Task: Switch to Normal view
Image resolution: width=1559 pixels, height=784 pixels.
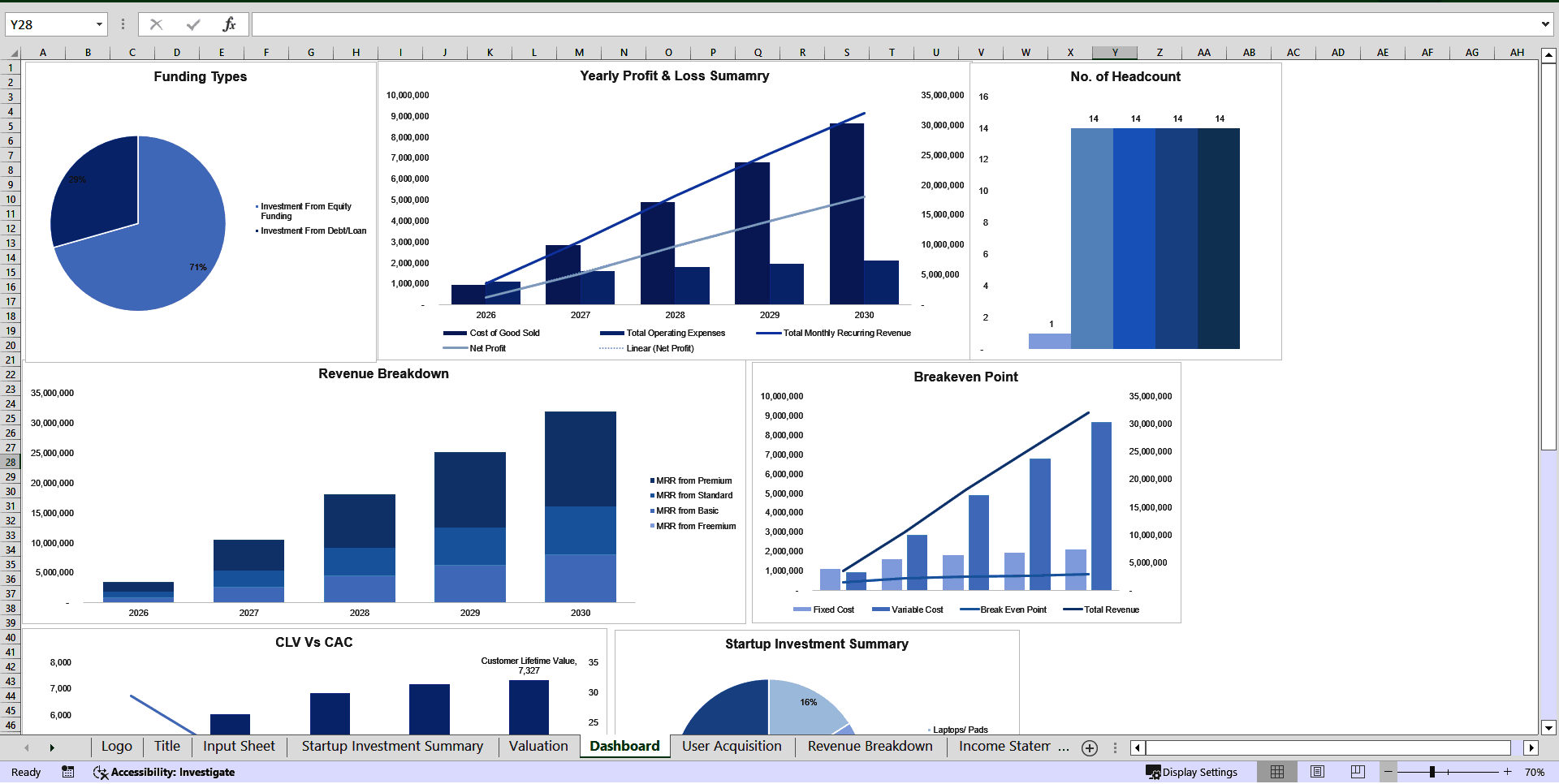Action: tap(1277, 772)
